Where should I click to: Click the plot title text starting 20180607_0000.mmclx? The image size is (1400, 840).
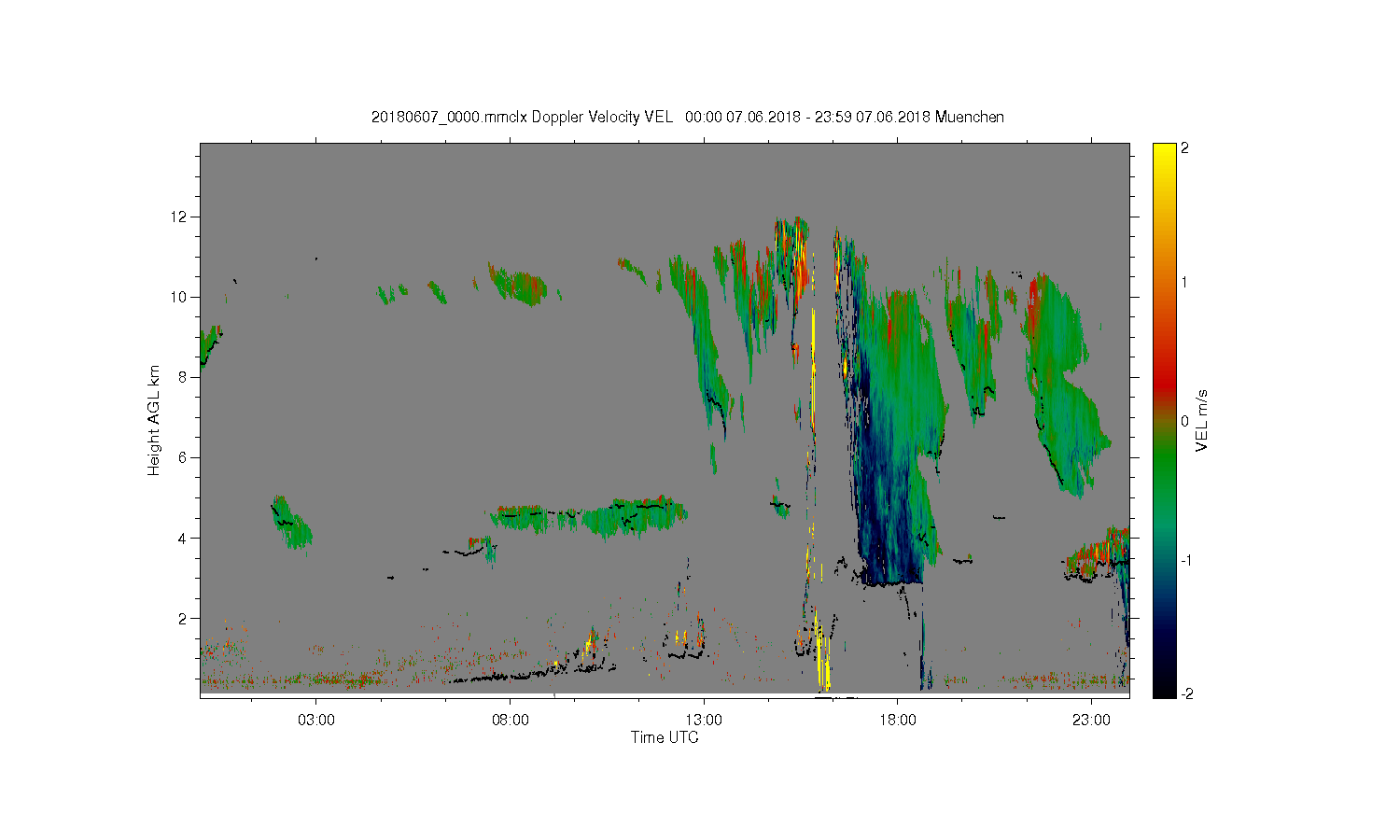pyautogui.click(x=687, y=117)
